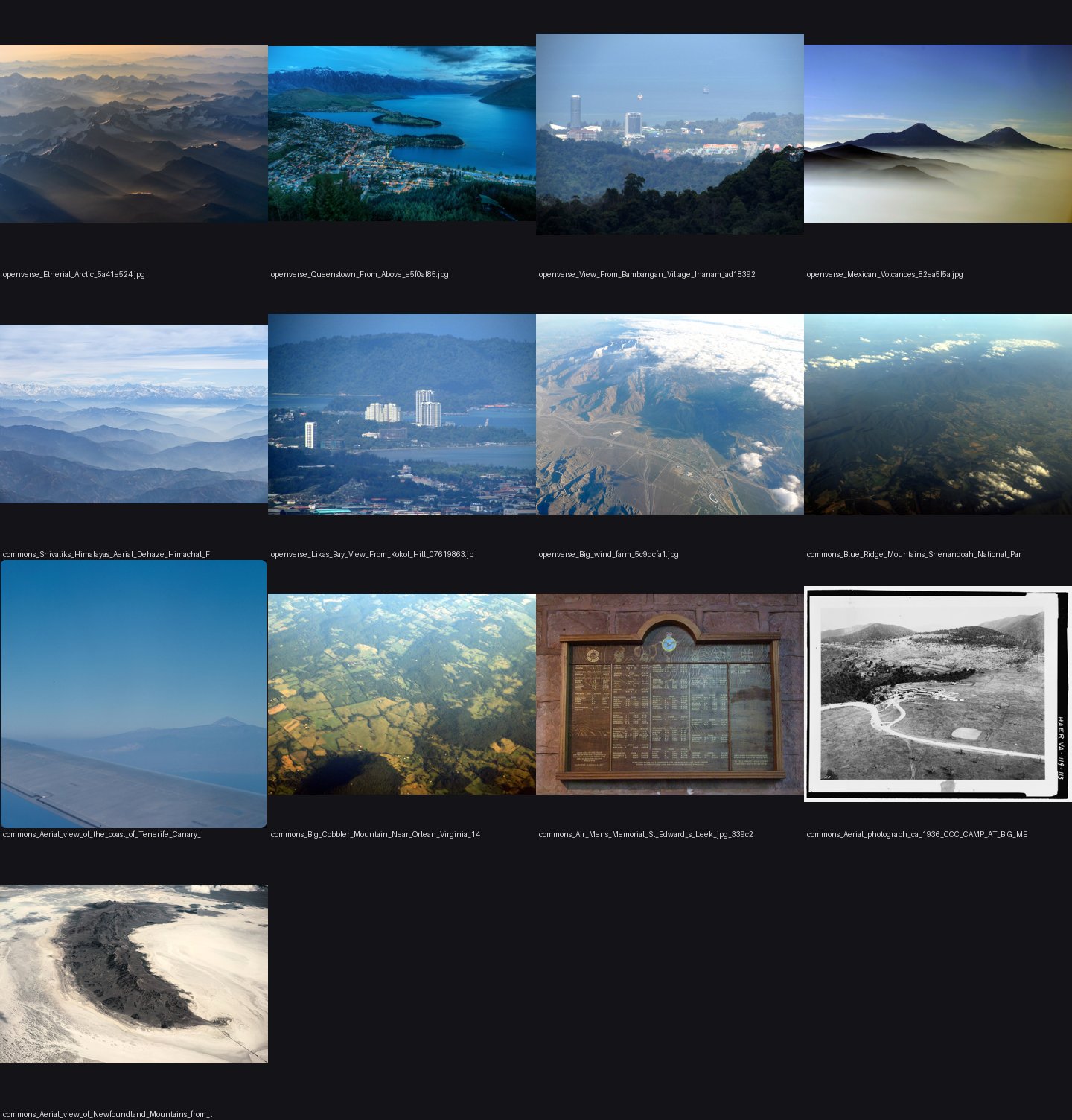Click the label openverse_View_From_Bambangan_Village_Inanam_ad18392

coord(647,274)
